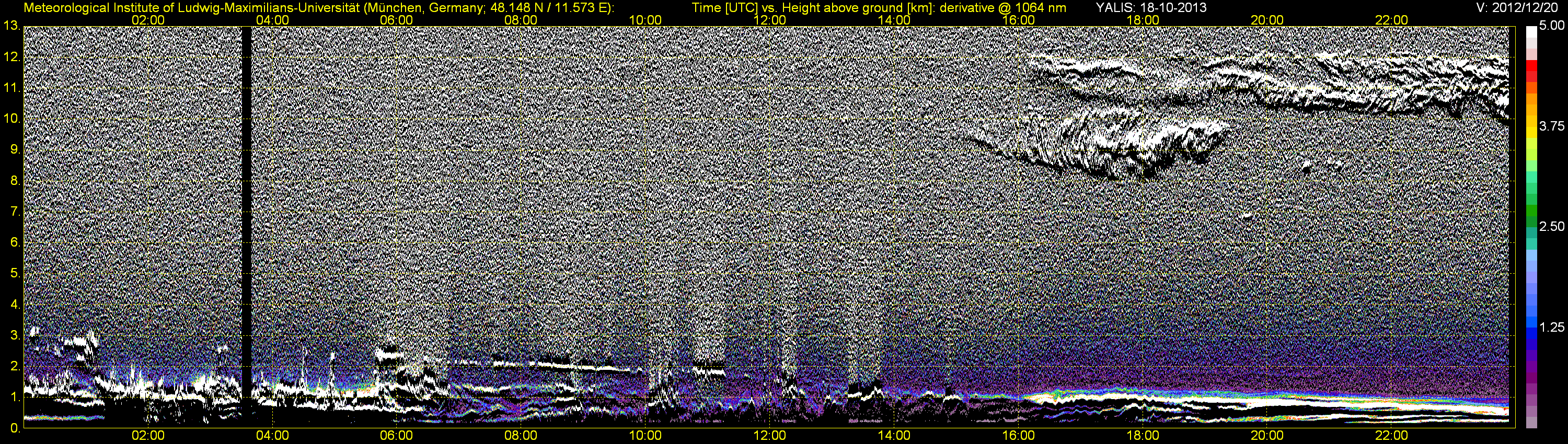Click the height axis label '12.'
Image resolution: width=1568 pixels, height=444 pixels.
[x=11, y=57]
